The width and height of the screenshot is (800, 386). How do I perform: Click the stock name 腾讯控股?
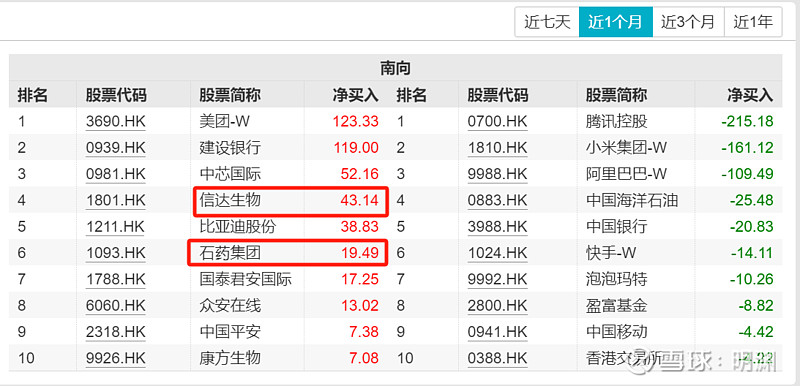tap(617, 121)
